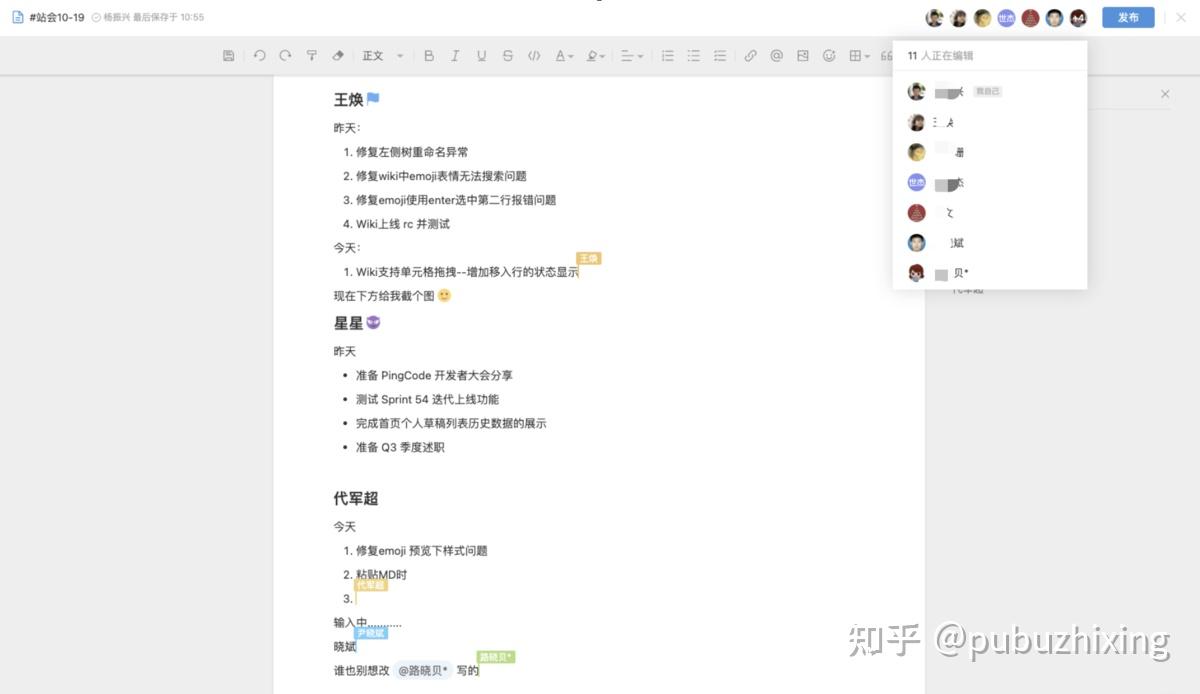The width and height of the screenshot is (1200, 694).
Task: Click the 星星 heading
Action: (348, 323)
